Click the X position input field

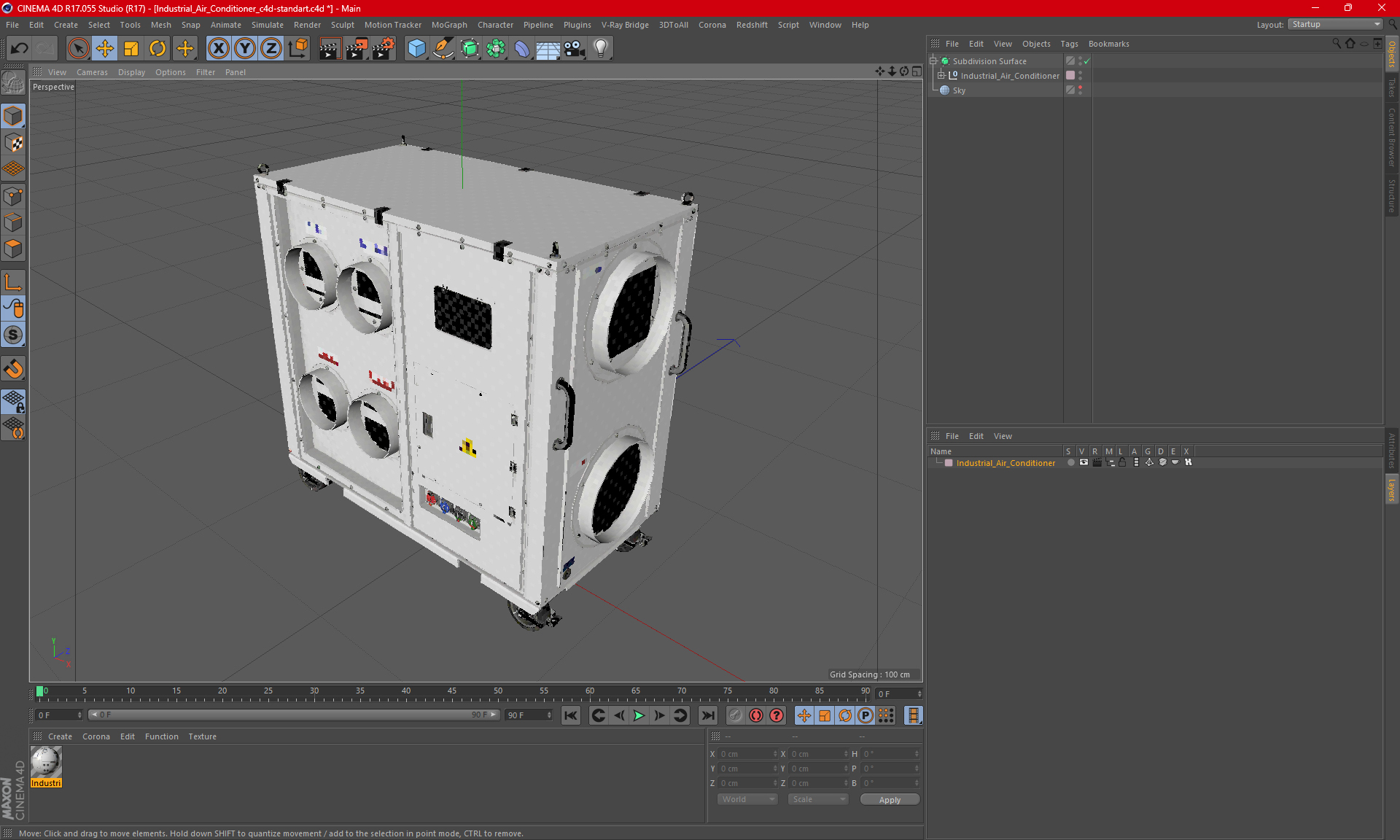[748, 754]
